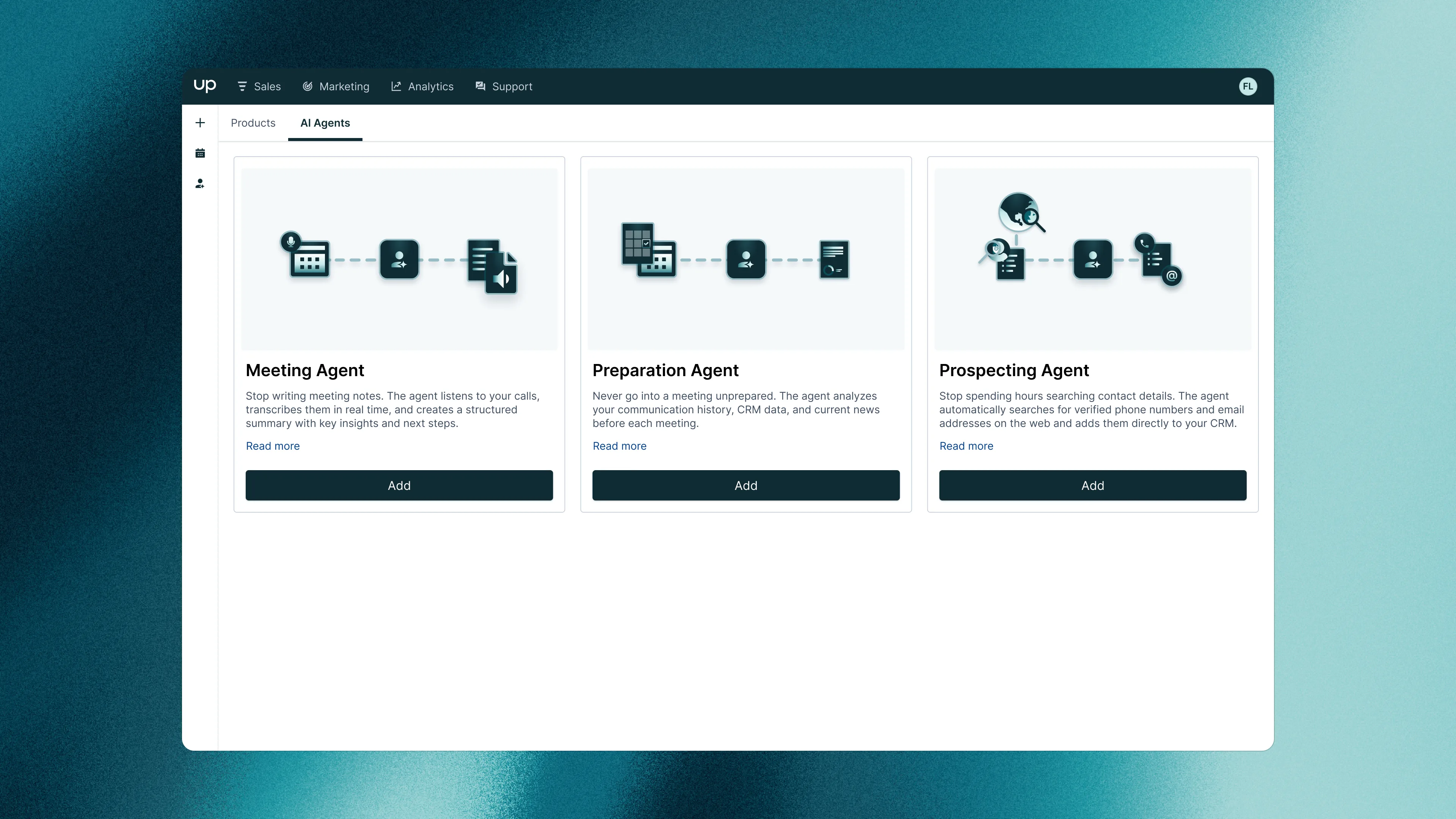Open the Support menu

(x=504, y=86)
